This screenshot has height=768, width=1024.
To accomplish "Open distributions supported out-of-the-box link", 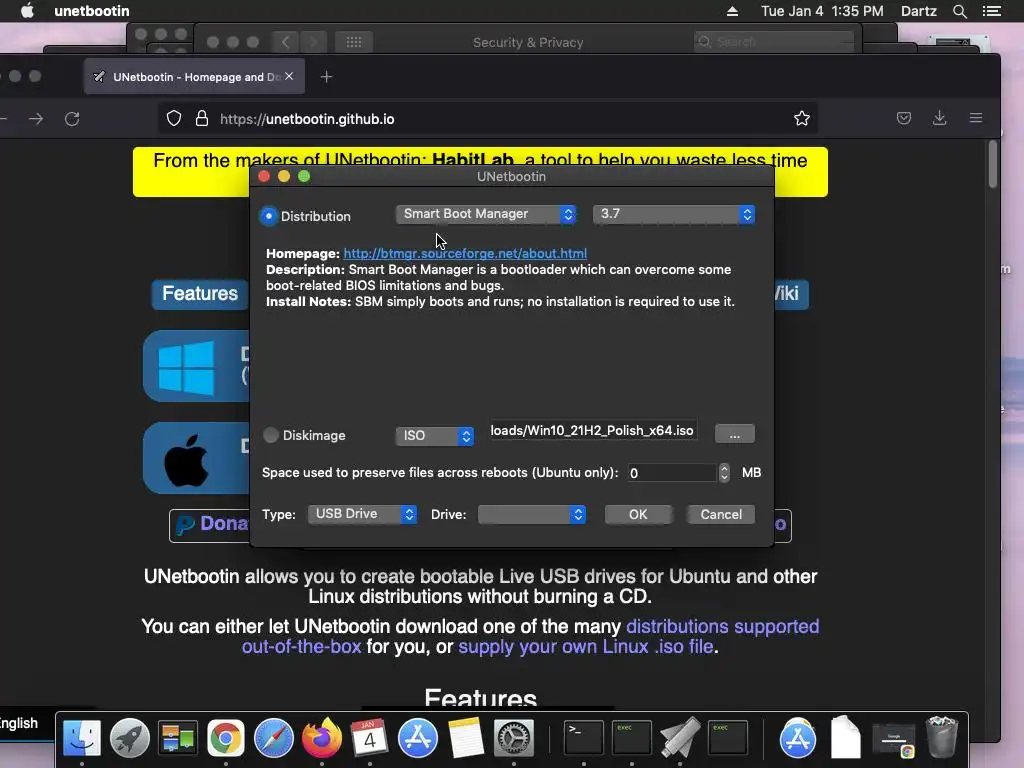I will click(530, 637).
